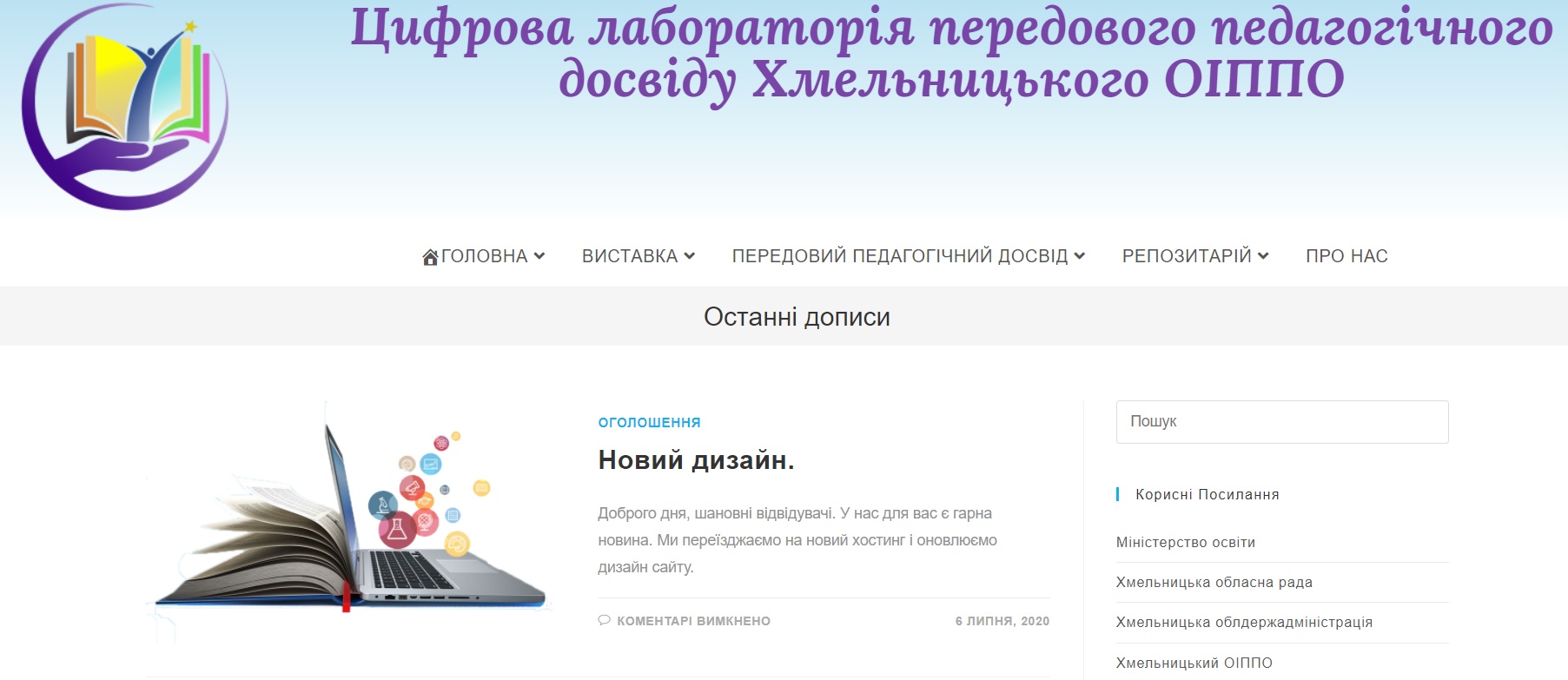Expand the ВИСТАВКА dropdown arrow
The width and height of the screenshot is (1568, 680).
pyautogui.click(x=690, y=256)
